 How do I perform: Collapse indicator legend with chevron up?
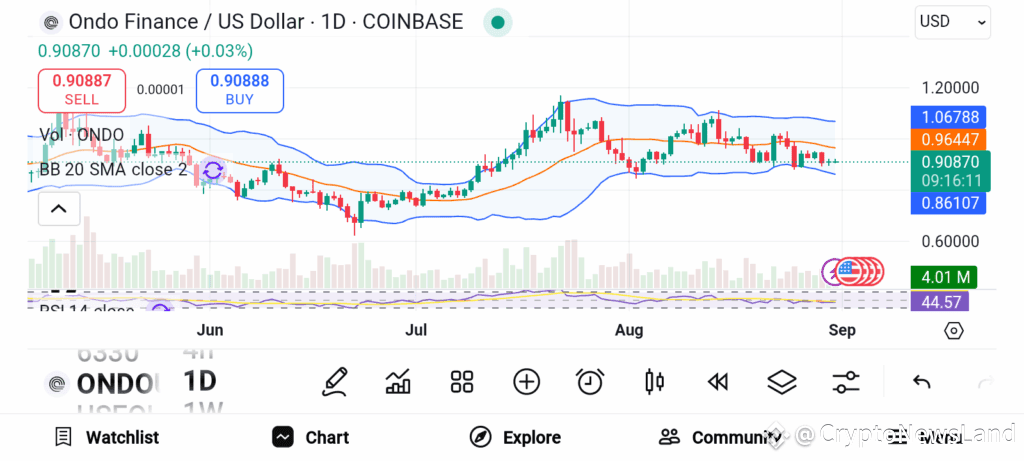(59, 209)
